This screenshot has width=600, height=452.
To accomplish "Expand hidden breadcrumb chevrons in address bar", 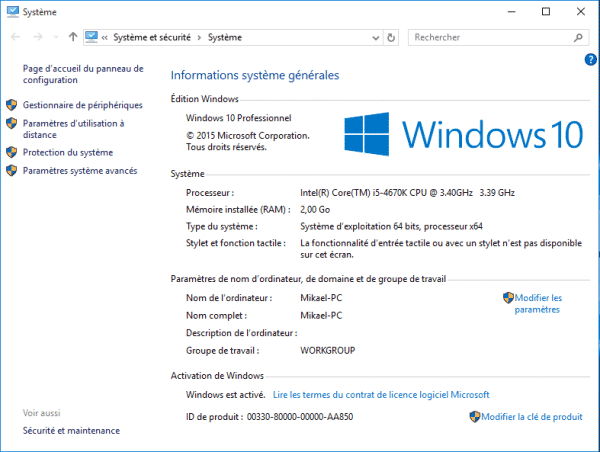I will [x=104, y=38].
